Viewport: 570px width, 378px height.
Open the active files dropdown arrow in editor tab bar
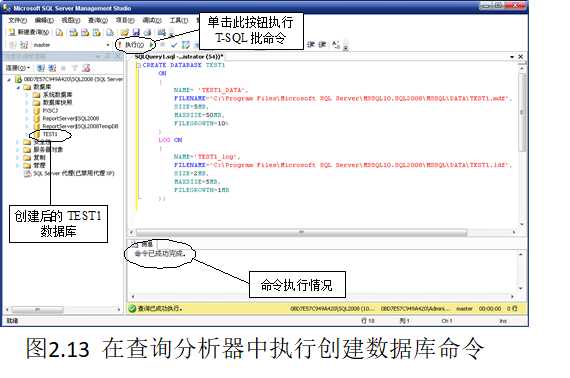point(512,57)
